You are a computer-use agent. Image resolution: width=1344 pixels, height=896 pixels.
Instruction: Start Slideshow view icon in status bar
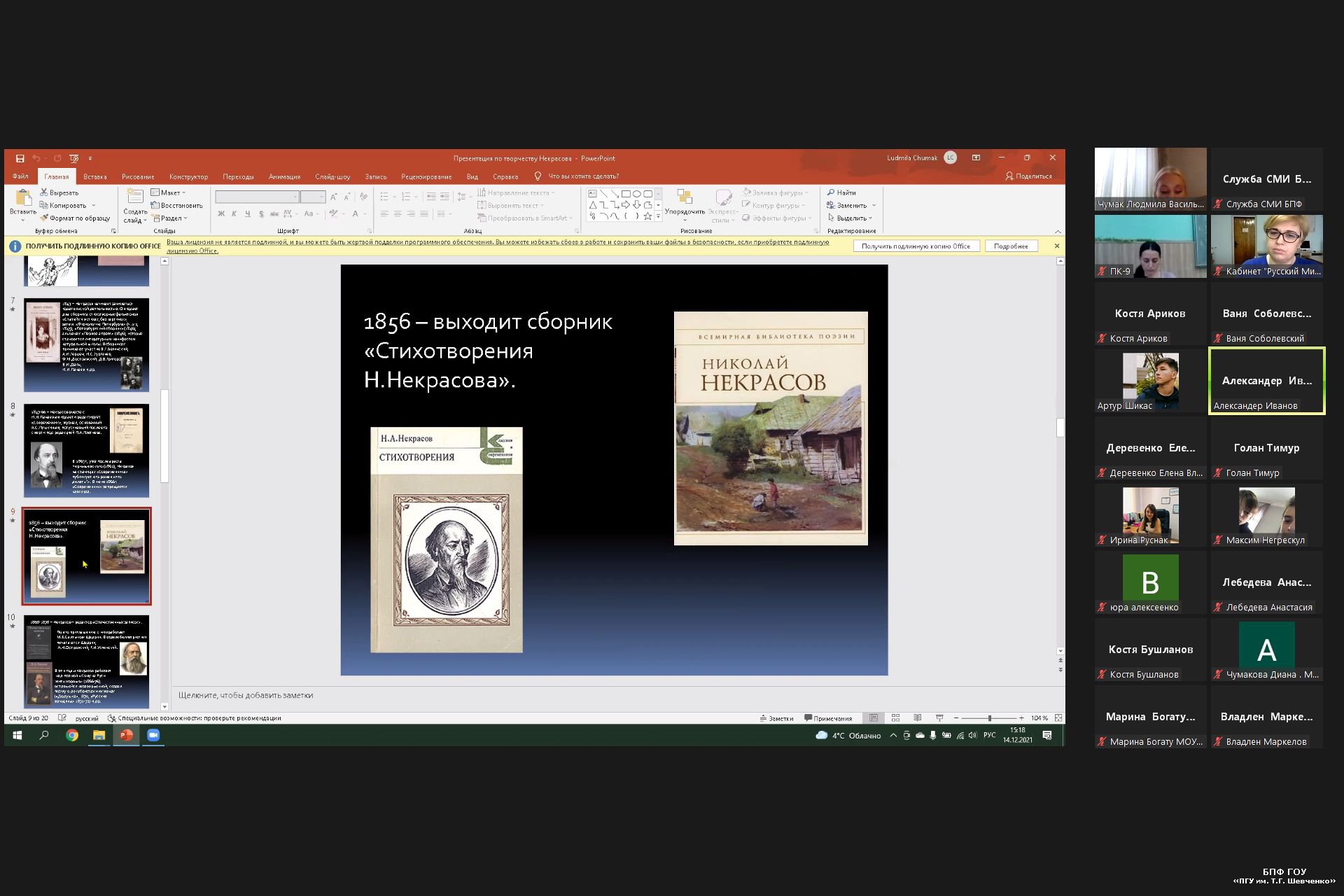[x=939, y=718]
